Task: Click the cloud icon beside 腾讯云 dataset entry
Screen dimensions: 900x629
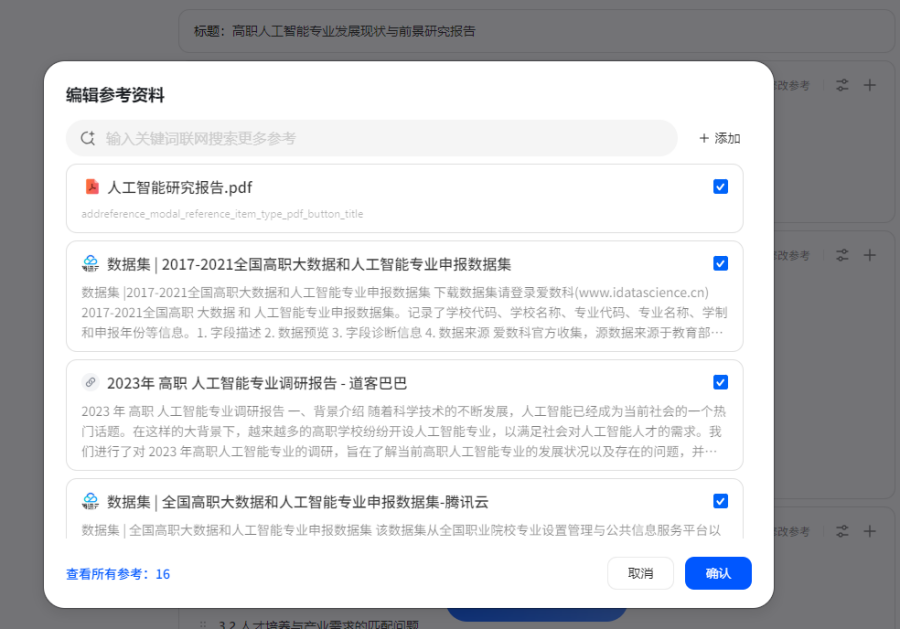Action: 91,501
